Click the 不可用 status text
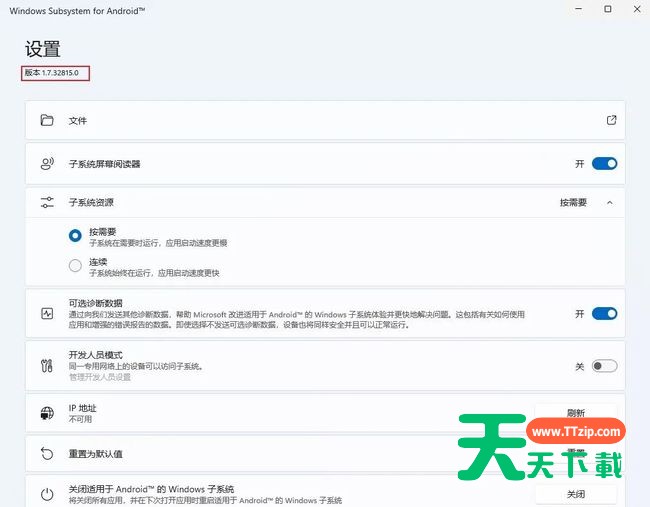This screenshot has height=507, width=650. (80, 419)
